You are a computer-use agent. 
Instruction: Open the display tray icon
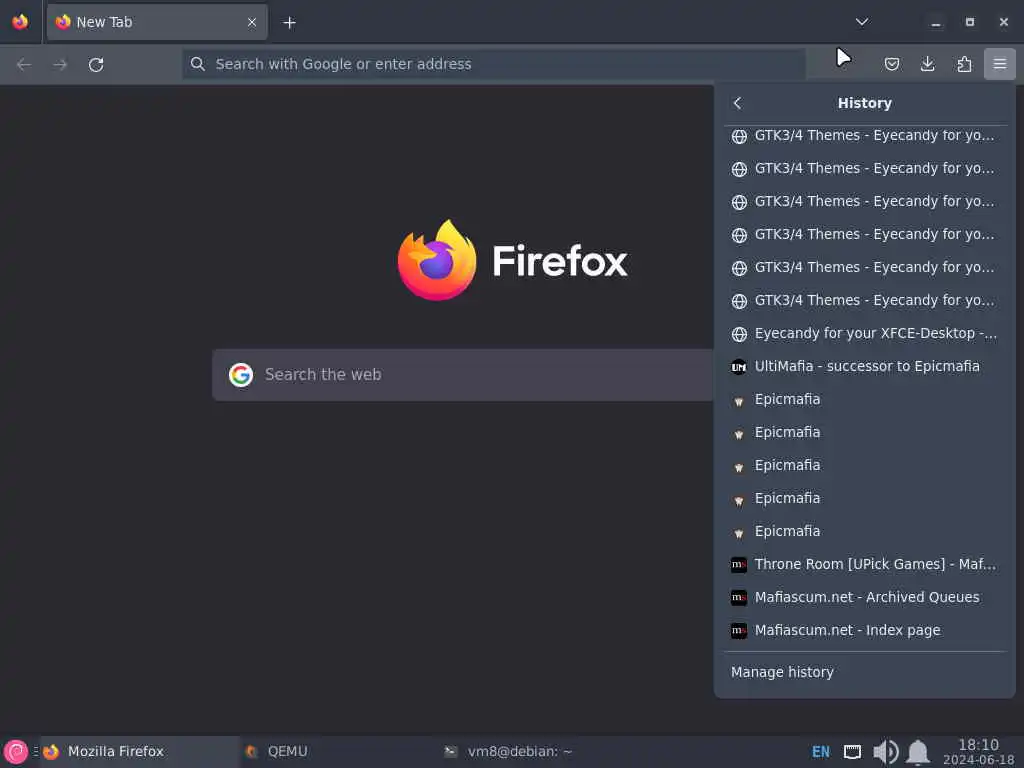852,752
